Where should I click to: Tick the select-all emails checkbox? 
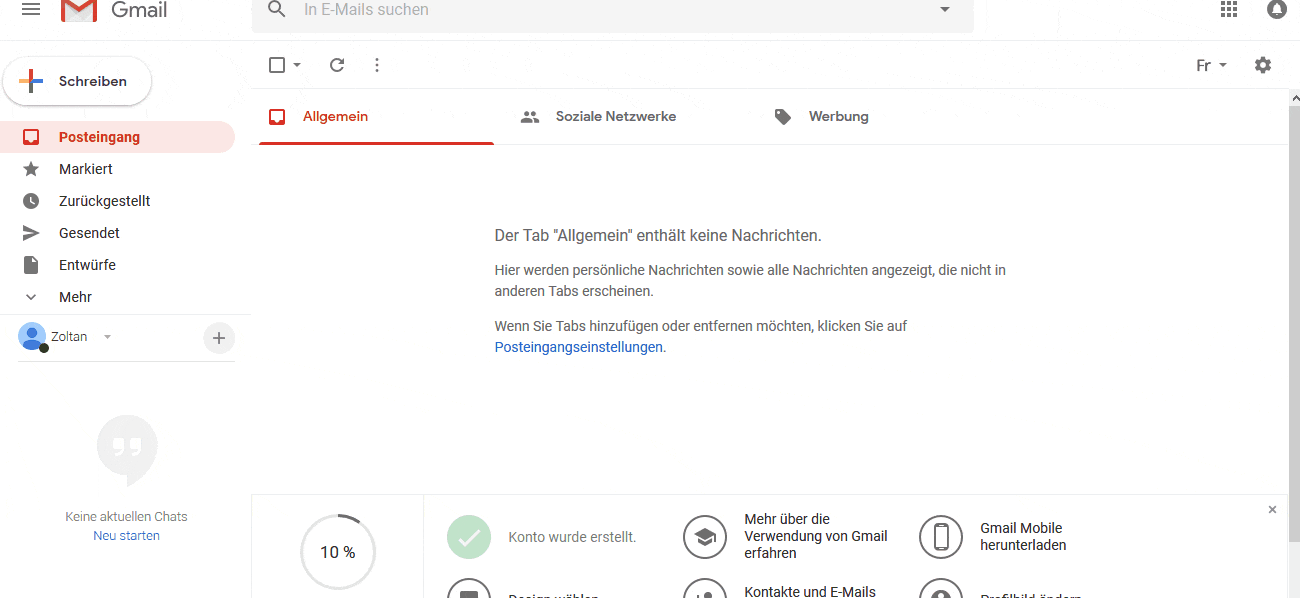click(277, 65)
